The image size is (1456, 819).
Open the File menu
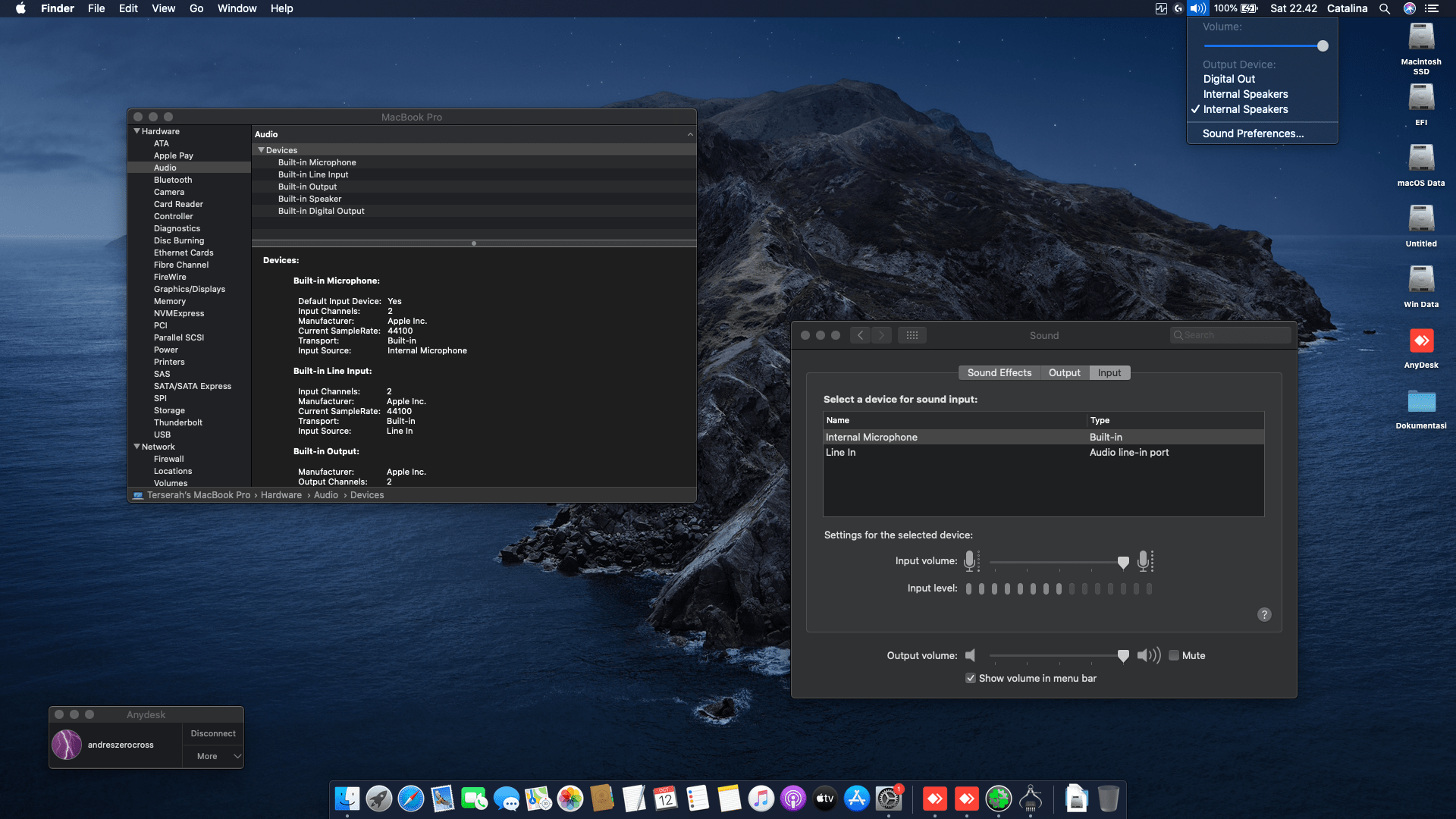pos(96,8)
